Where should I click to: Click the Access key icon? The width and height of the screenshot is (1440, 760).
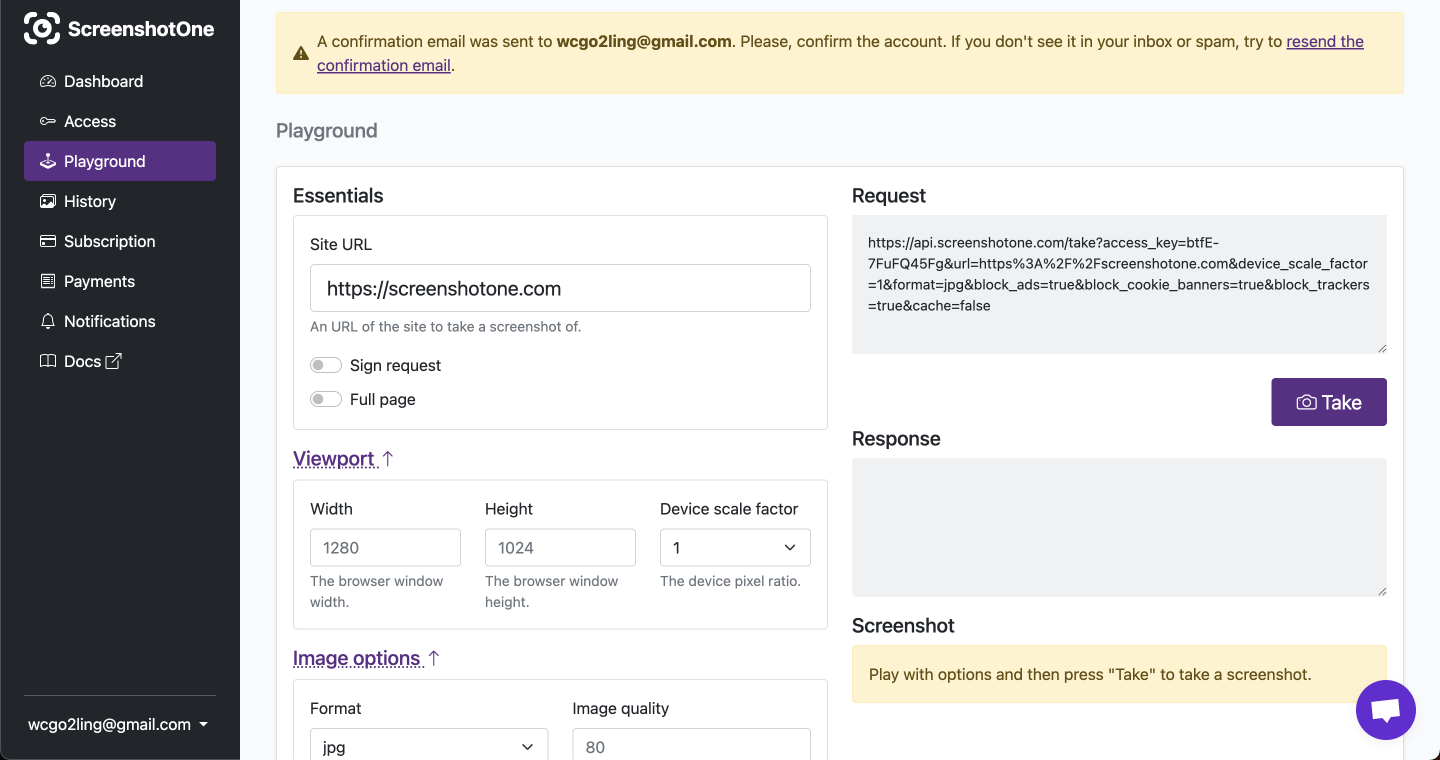48,121
